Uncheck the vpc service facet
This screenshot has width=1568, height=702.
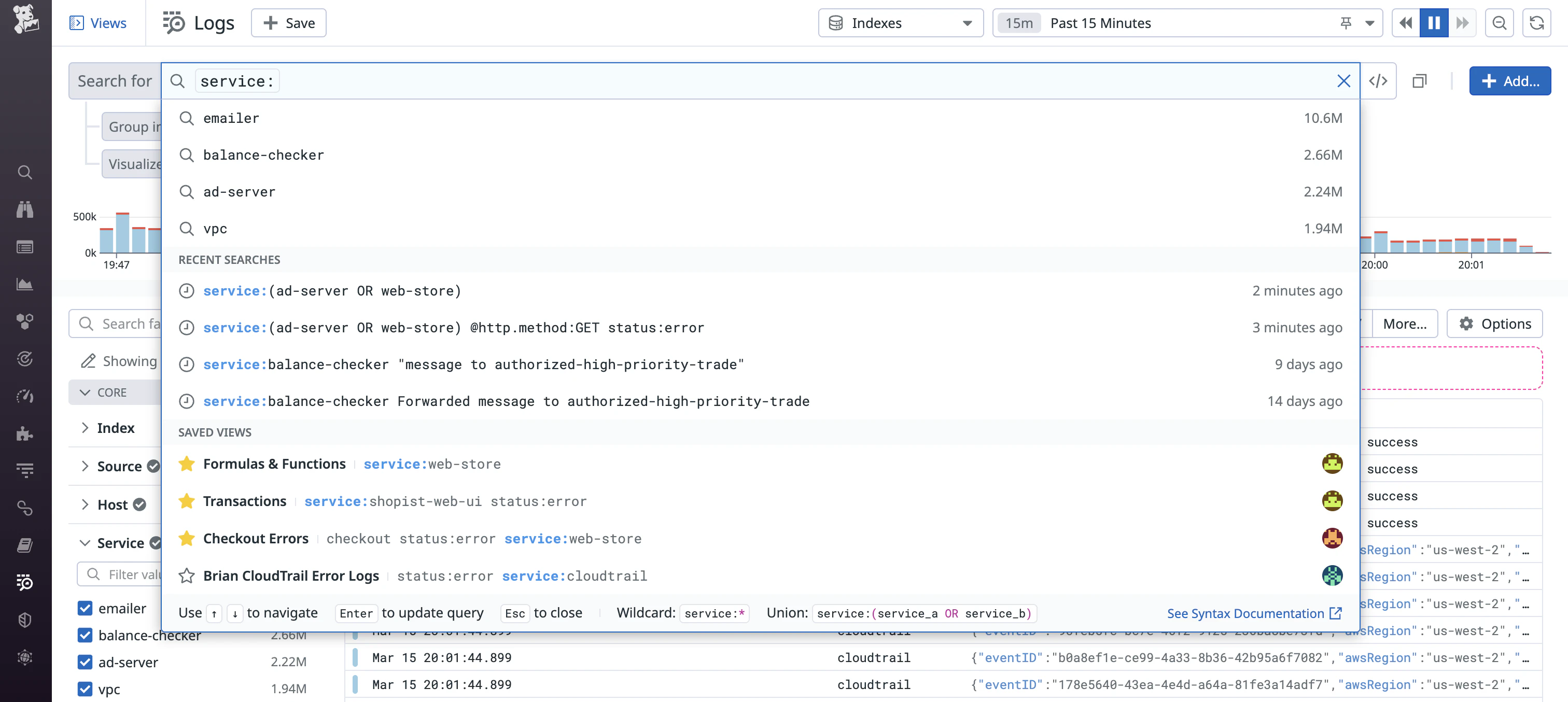point(85,689)
